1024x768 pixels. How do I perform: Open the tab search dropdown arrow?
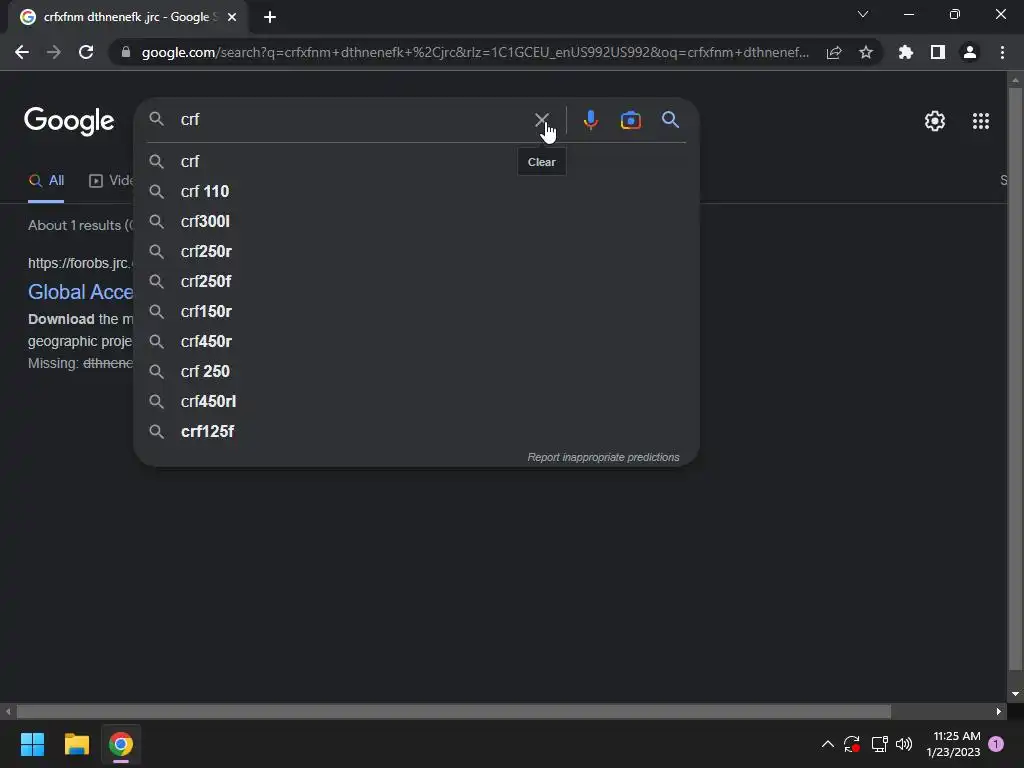click(863, 14)
